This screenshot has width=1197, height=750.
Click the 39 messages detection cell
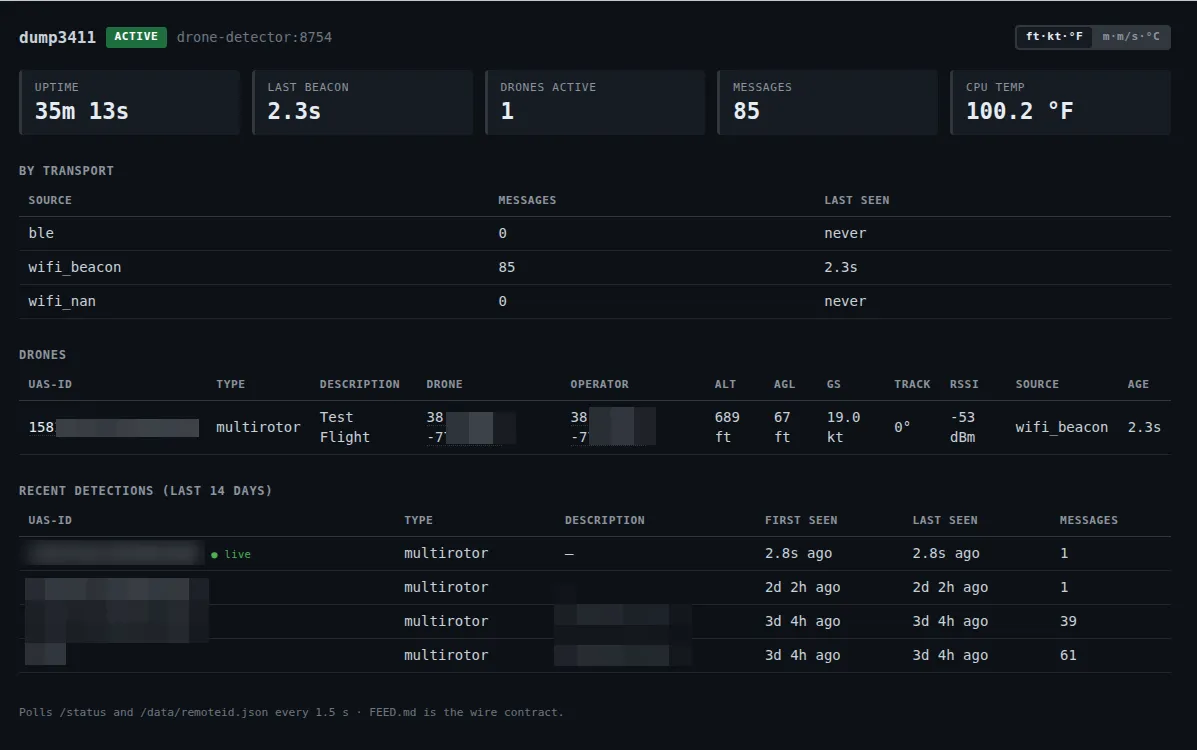pyautogui.click(x=1068, y=622)
